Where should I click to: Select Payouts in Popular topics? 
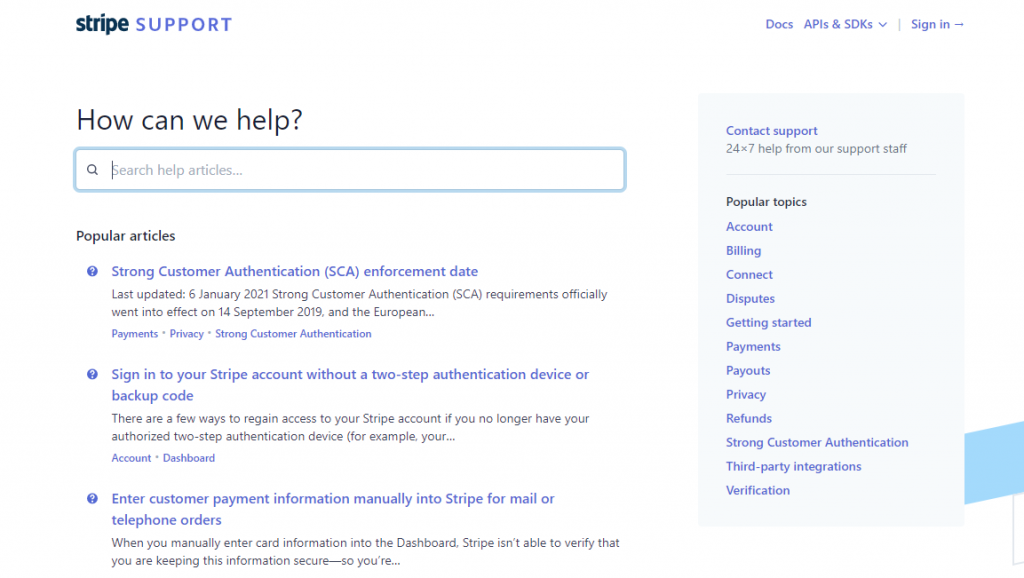[x=748, y=370]
